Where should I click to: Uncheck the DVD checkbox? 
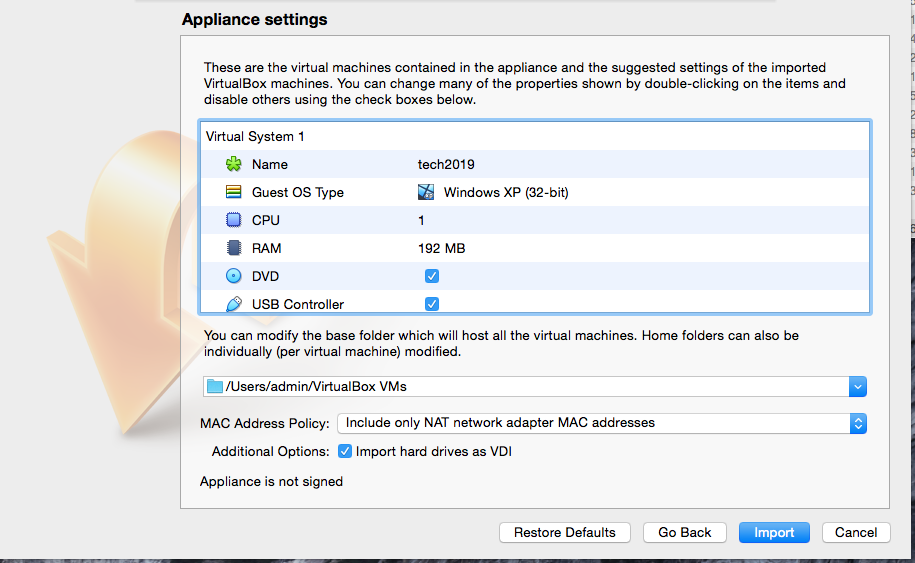[432, 276]
